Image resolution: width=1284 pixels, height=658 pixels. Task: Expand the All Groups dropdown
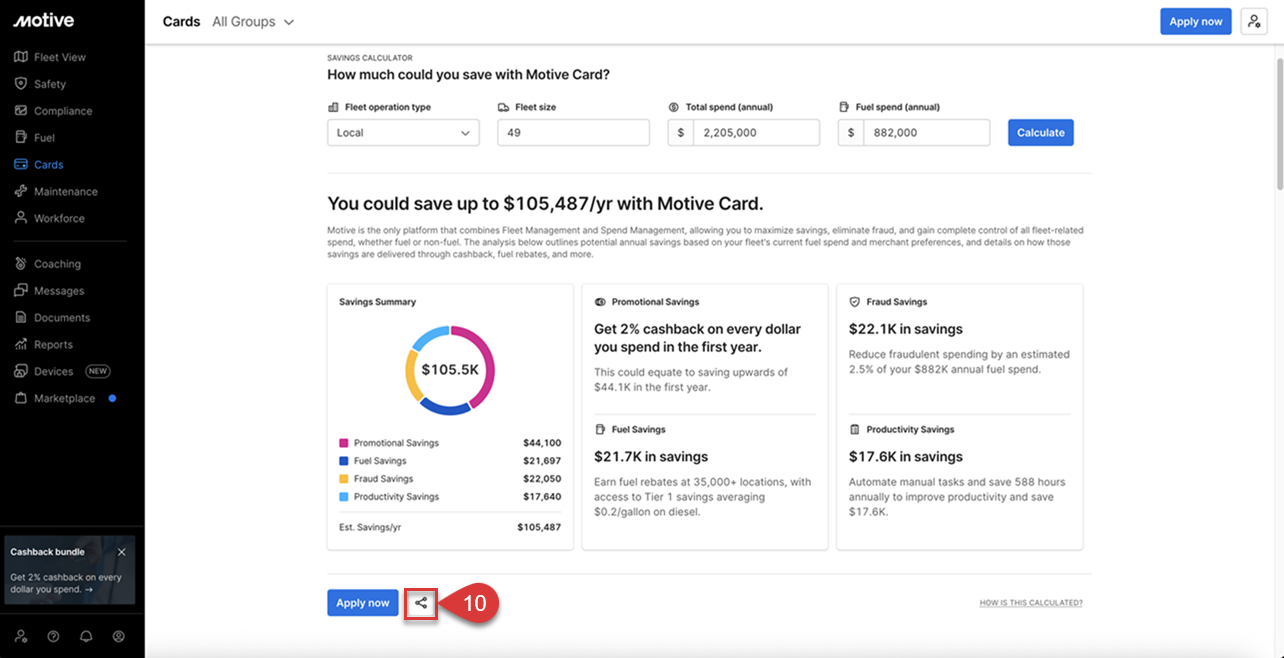(253, 22)
